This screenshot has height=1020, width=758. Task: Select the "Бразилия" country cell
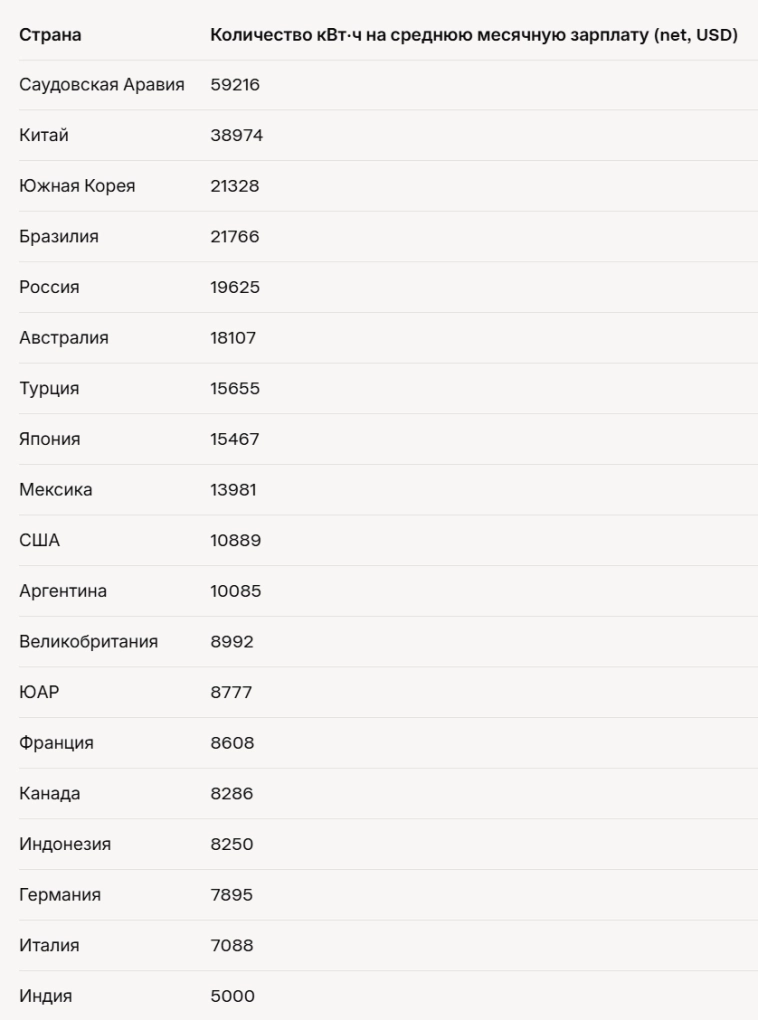[x=60, y=237]
